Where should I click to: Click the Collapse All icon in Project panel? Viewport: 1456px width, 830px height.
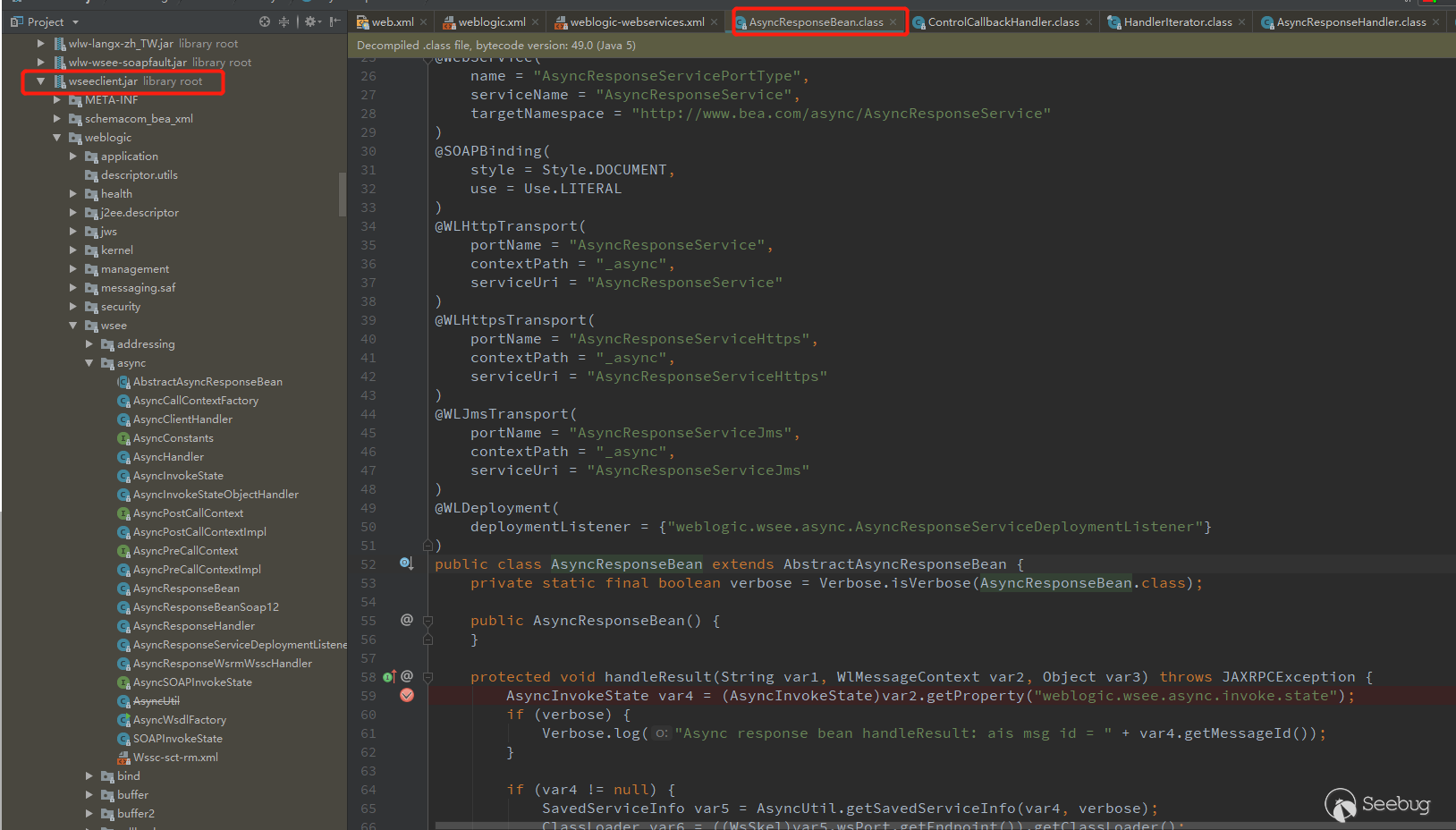click(x=284, y=21)
